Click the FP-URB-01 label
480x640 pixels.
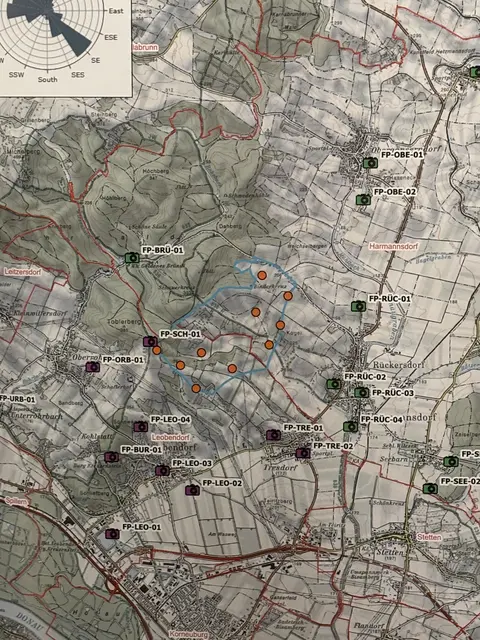[x=18, y=399]
